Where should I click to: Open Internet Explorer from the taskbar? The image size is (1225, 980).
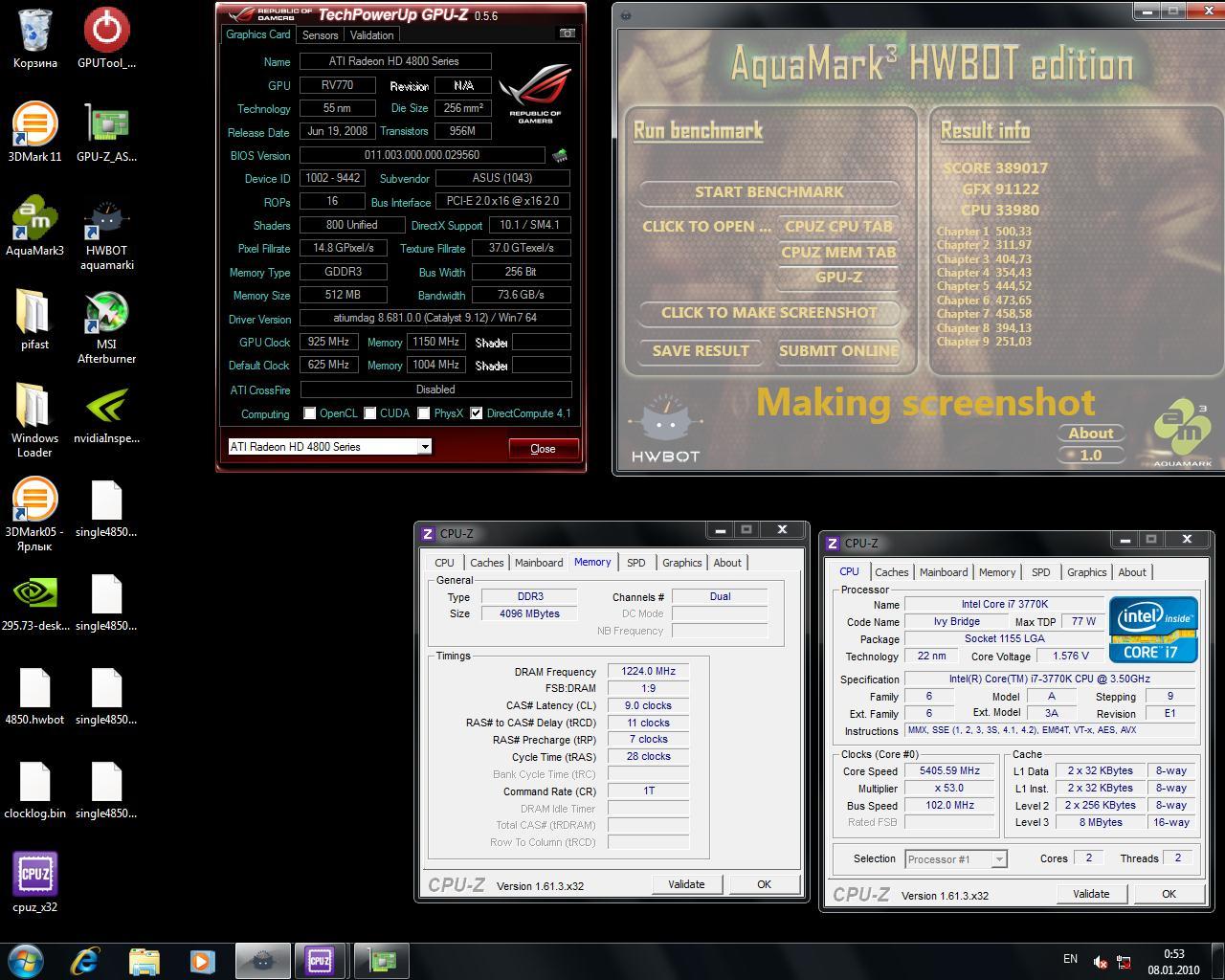point(85,960)
